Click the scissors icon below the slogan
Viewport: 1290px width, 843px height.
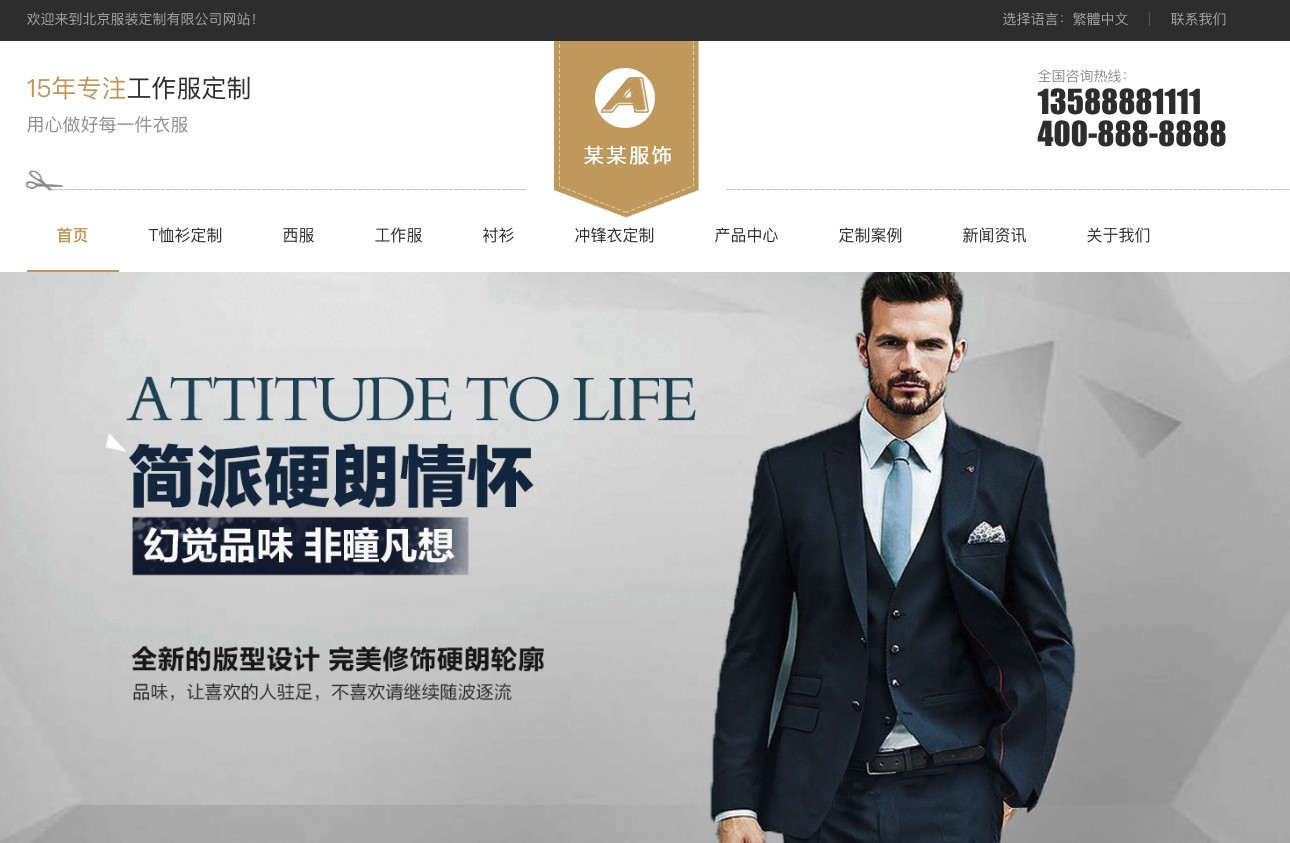tap(44, 181)
